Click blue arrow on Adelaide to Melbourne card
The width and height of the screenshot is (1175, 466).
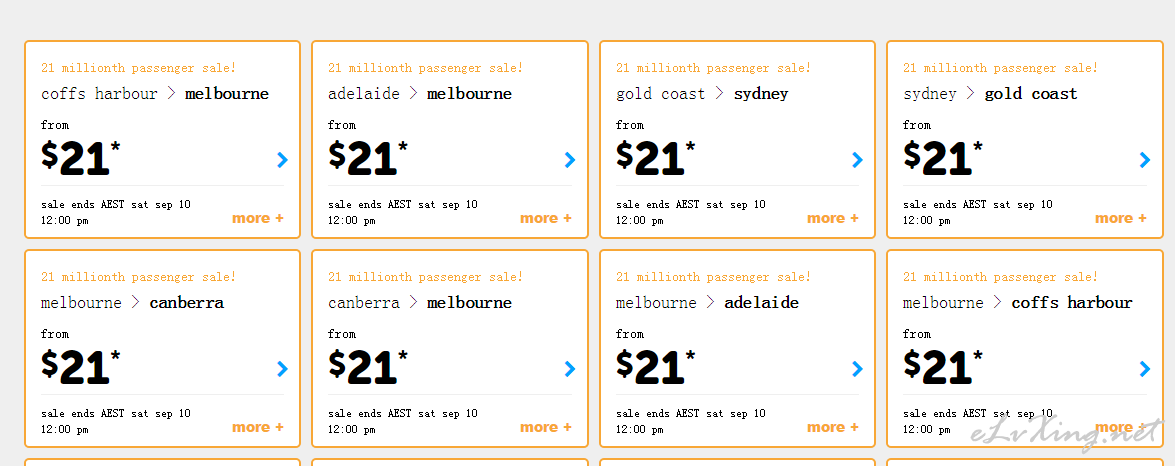570,160
